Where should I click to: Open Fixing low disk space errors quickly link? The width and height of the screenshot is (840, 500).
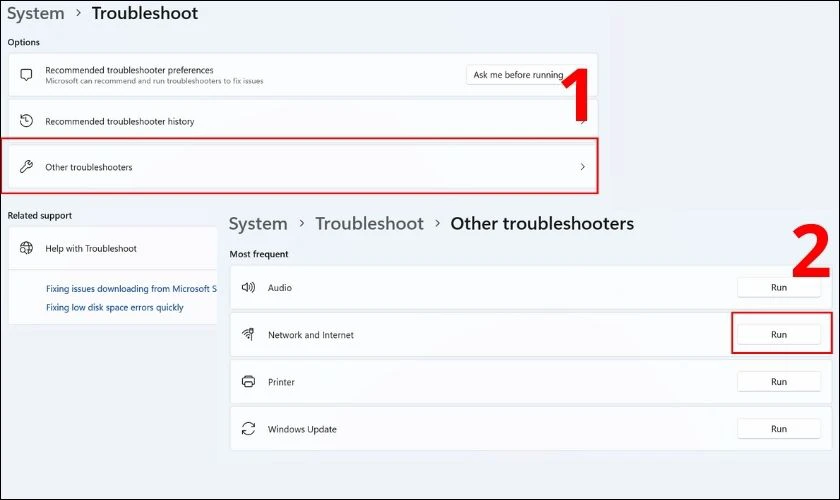(x=115, y=307)
